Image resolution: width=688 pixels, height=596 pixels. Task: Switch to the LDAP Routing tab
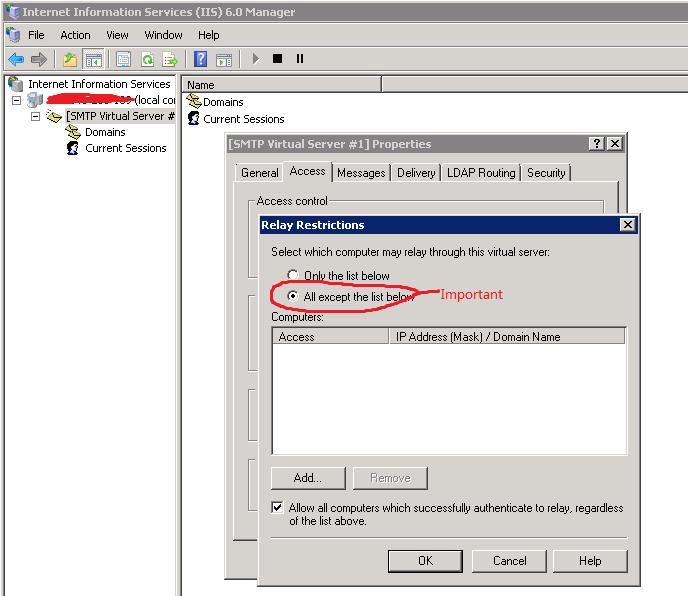pos(481,173)
